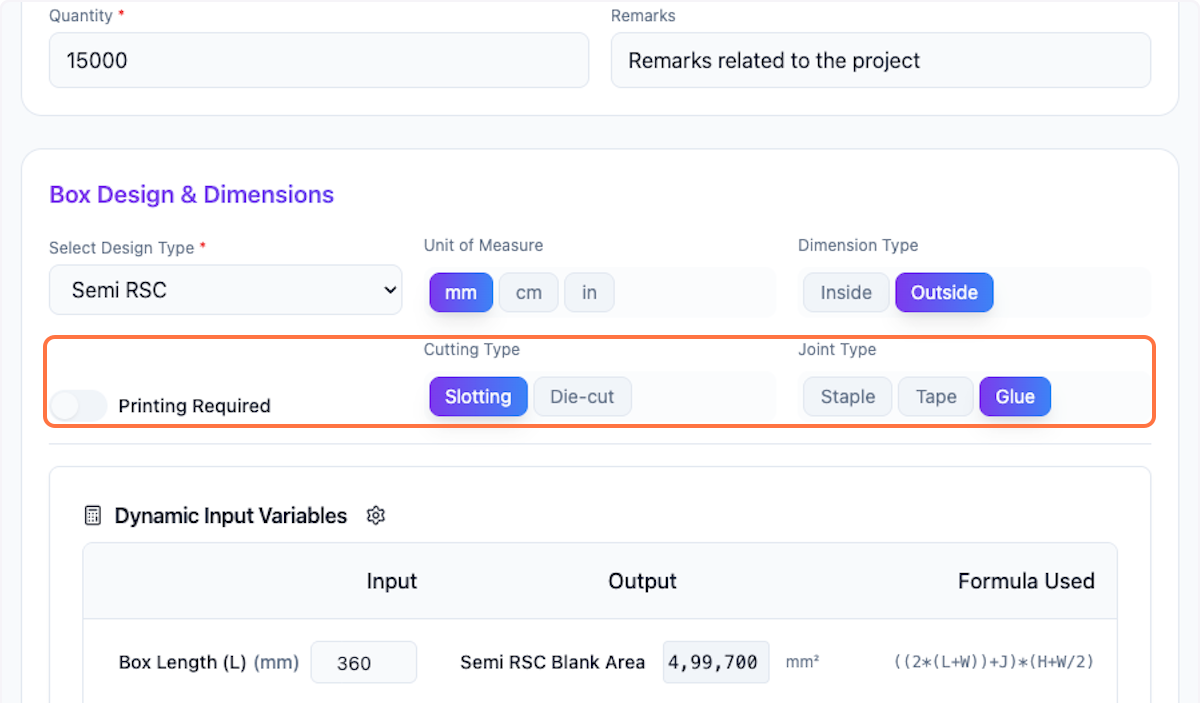Select Slotting cutting type

(478, 397)
